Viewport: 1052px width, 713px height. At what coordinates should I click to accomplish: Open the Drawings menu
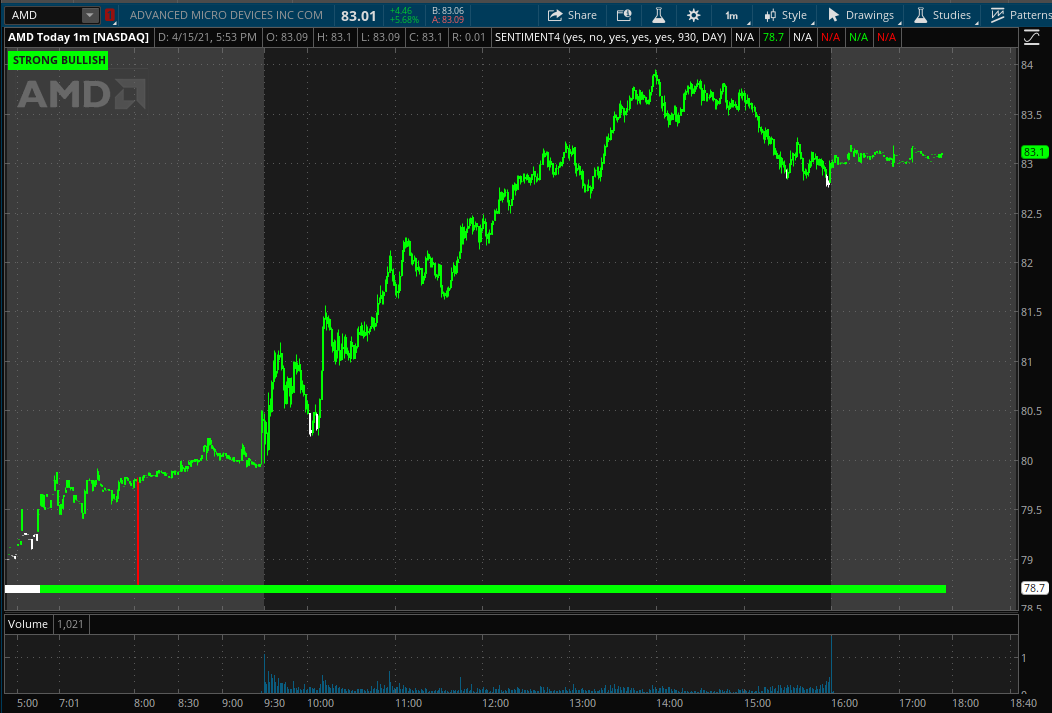click(861, 15)
